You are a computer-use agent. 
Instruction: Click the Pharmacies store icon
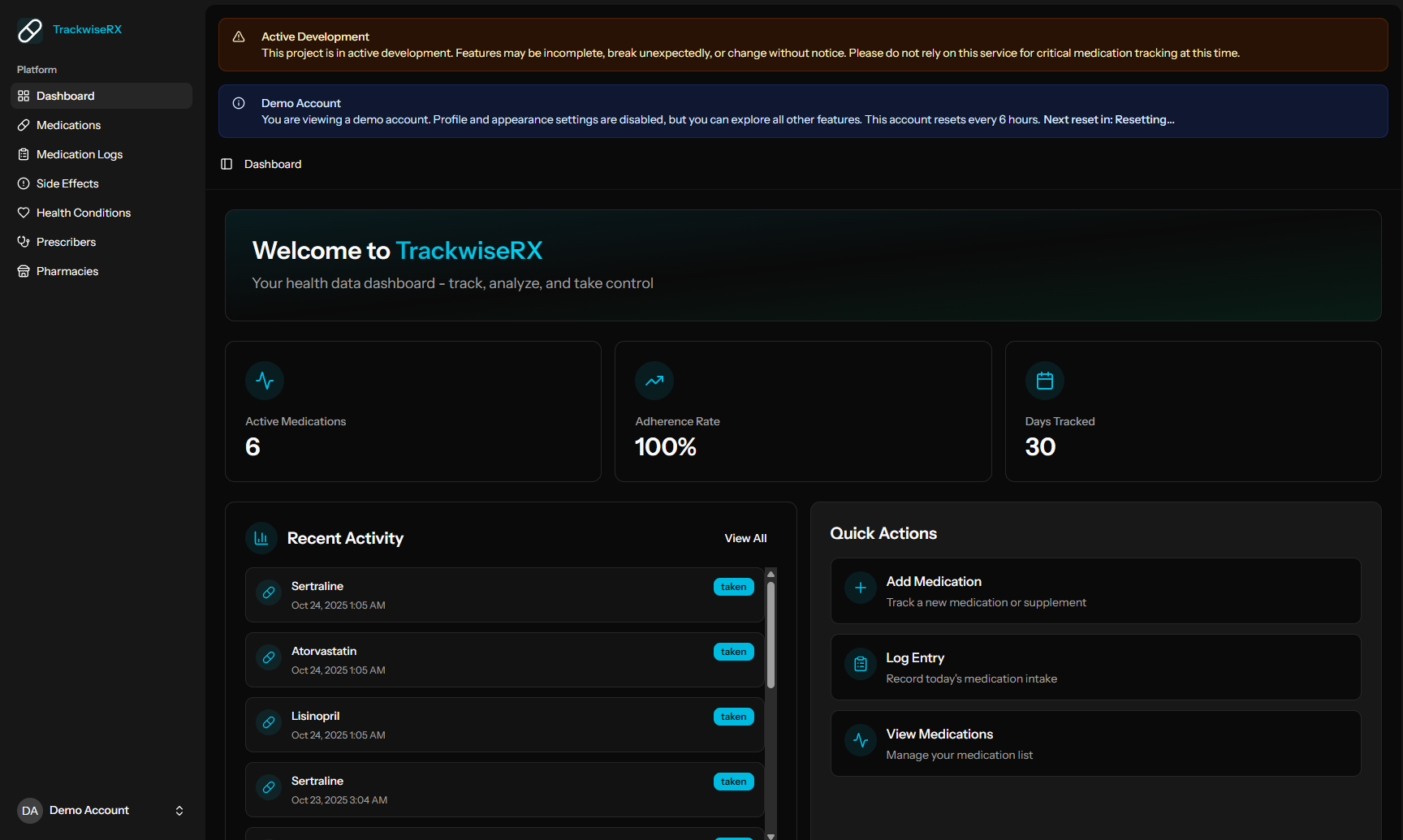[24, 271]
